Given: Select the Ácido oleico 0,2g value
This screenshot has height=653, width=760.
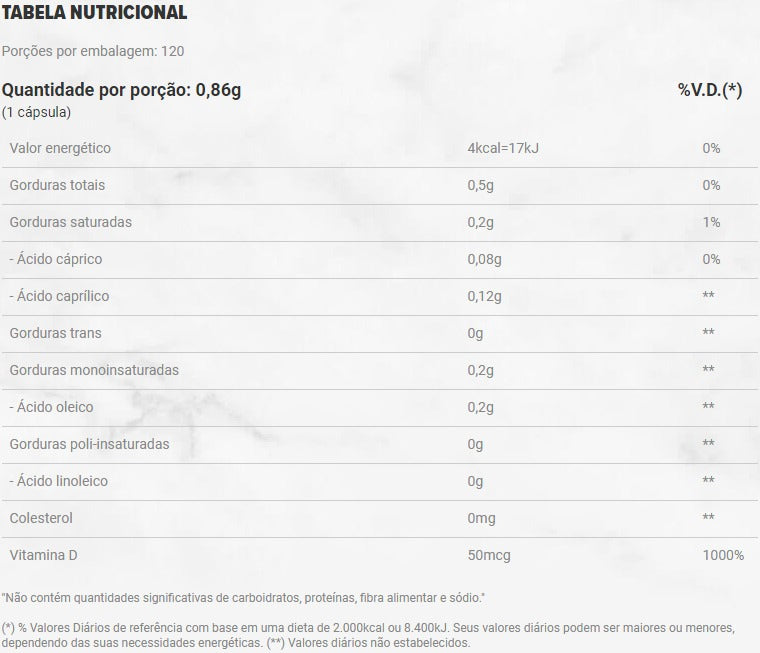Looking at the screenshot, I should 480,407.
